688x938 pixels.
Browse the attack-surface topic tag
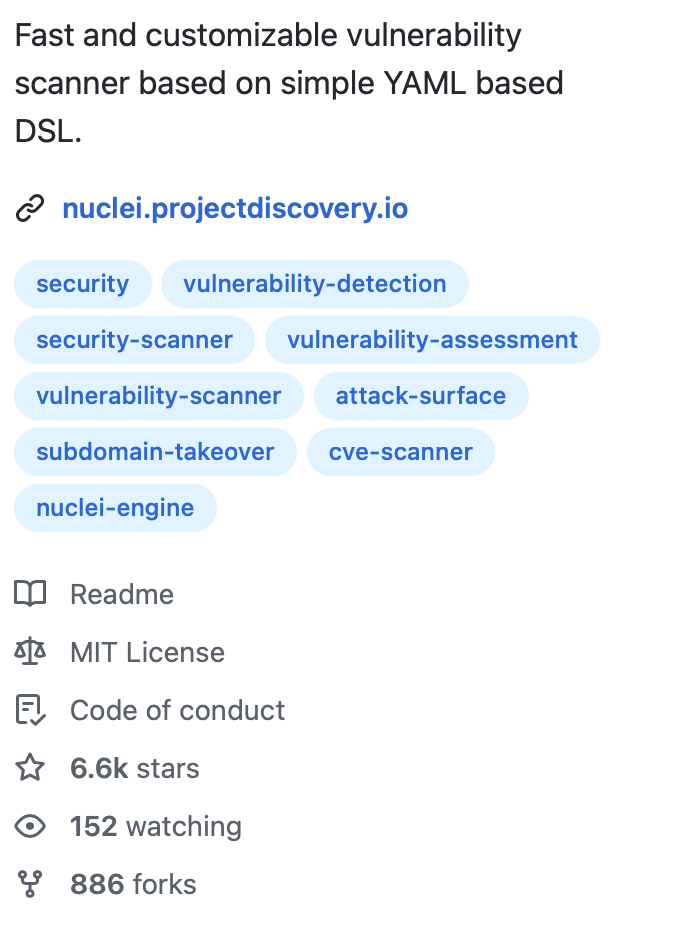click(421, 396)
